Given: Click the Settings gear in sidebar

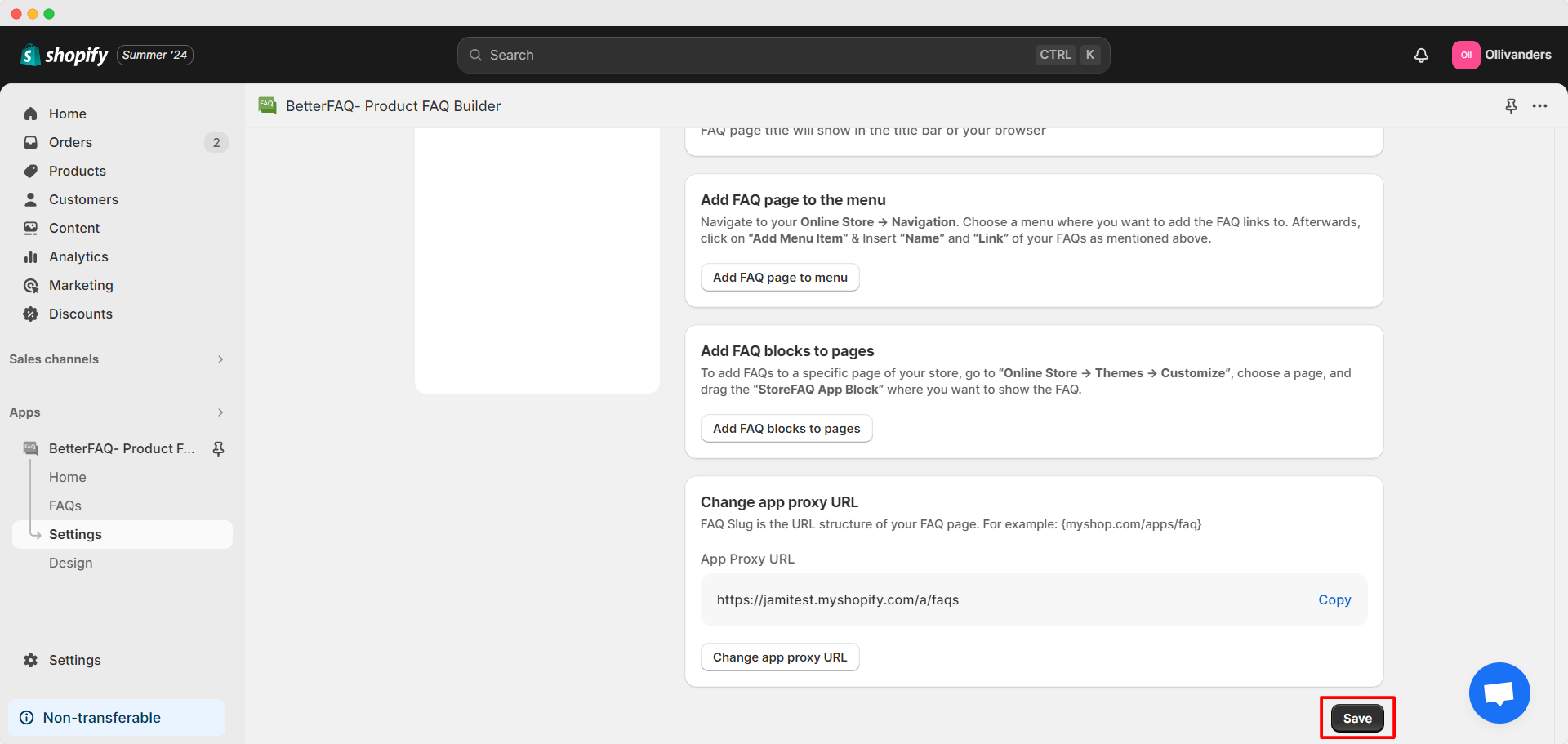Looking at the screenshot, I should point(31,660).
